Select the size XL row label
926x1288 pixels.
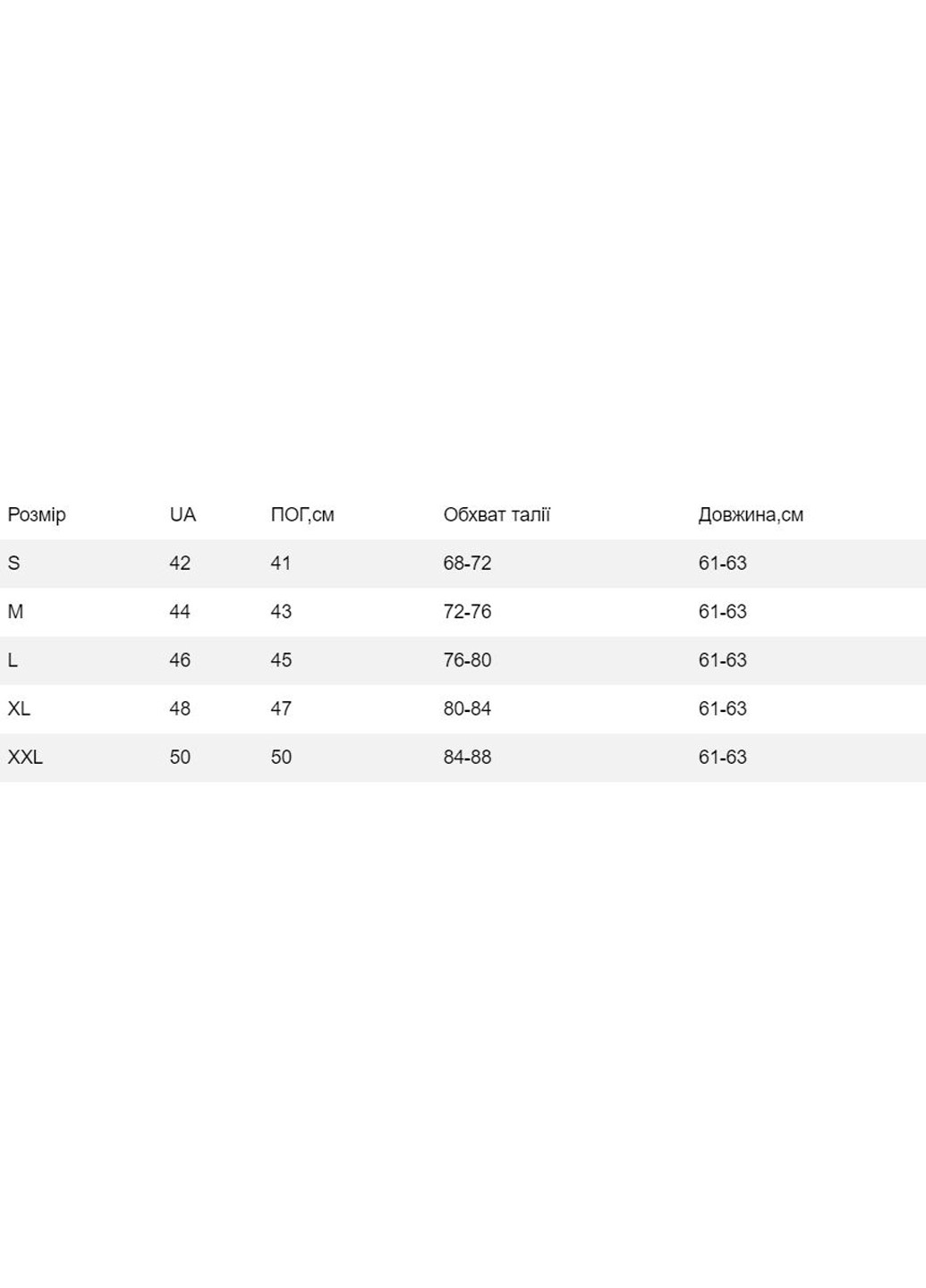coord(19,708)
